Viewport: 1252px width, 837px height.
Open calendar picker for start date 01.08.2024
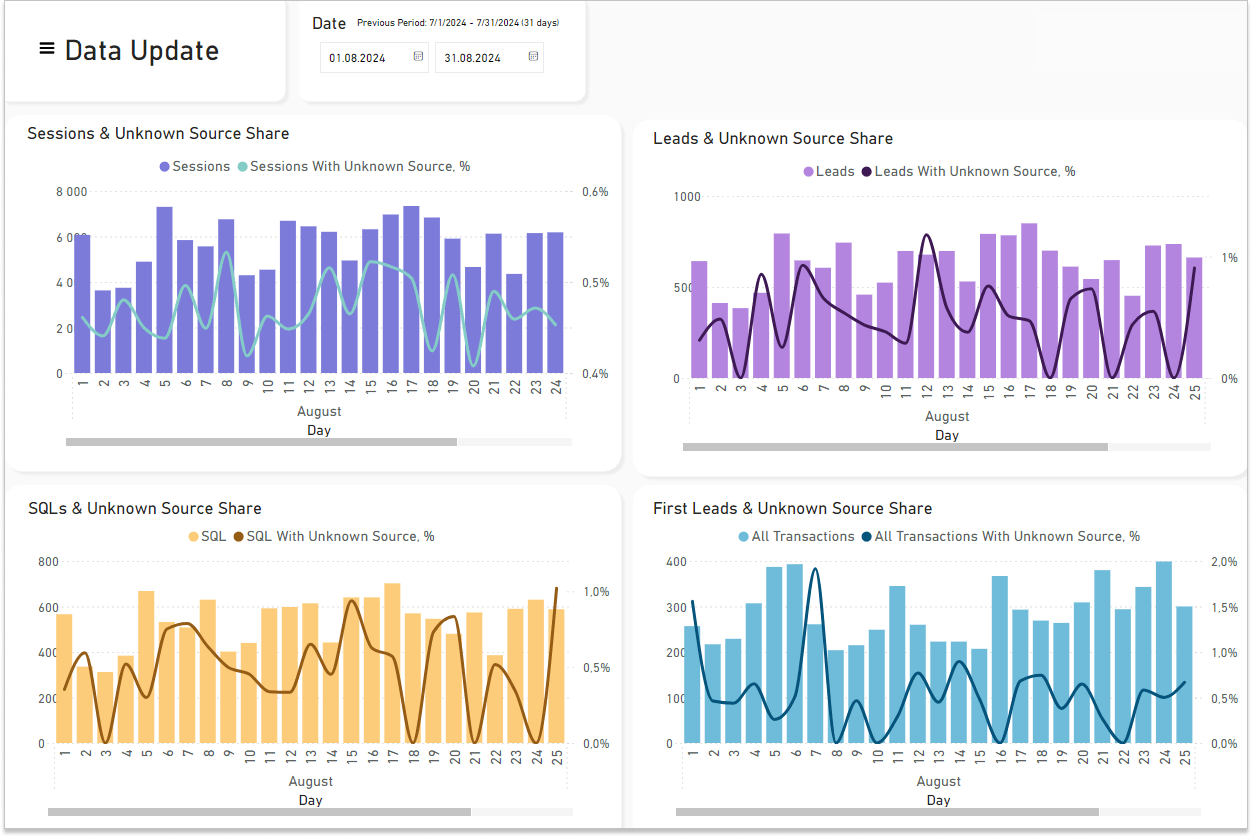[x=418, y=58]
